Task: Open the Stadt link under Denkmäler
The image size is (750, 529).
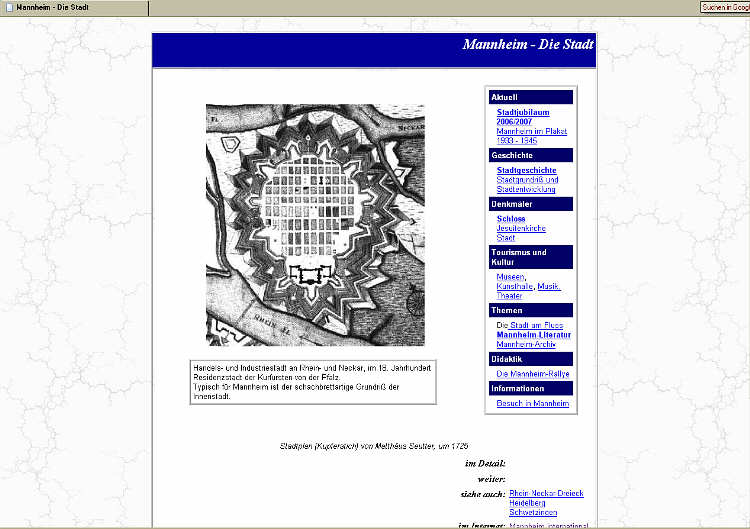Action: (506, 238)
